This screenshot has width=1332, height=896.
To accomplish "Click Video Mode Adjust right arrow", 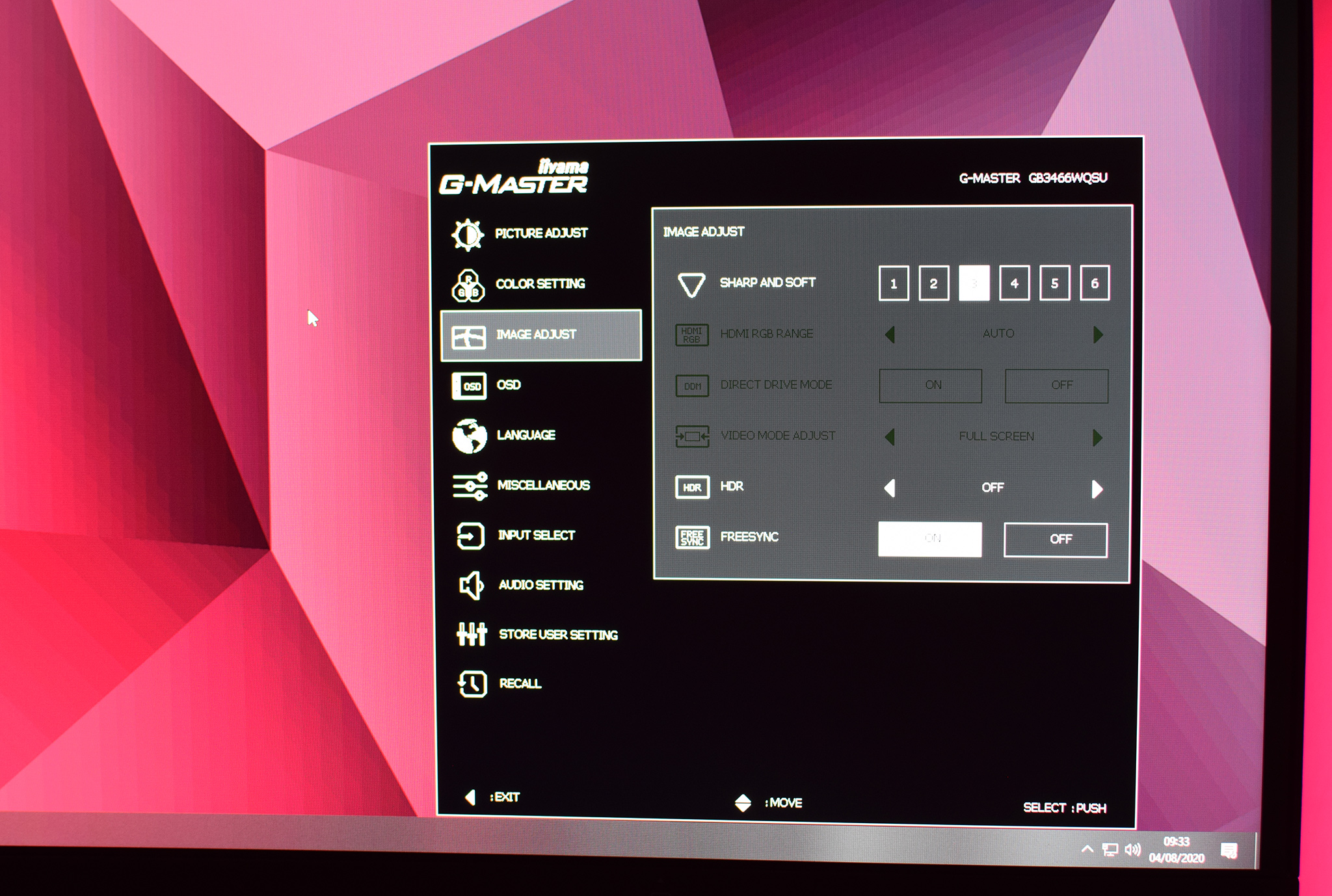I will tap(1098, 438).
